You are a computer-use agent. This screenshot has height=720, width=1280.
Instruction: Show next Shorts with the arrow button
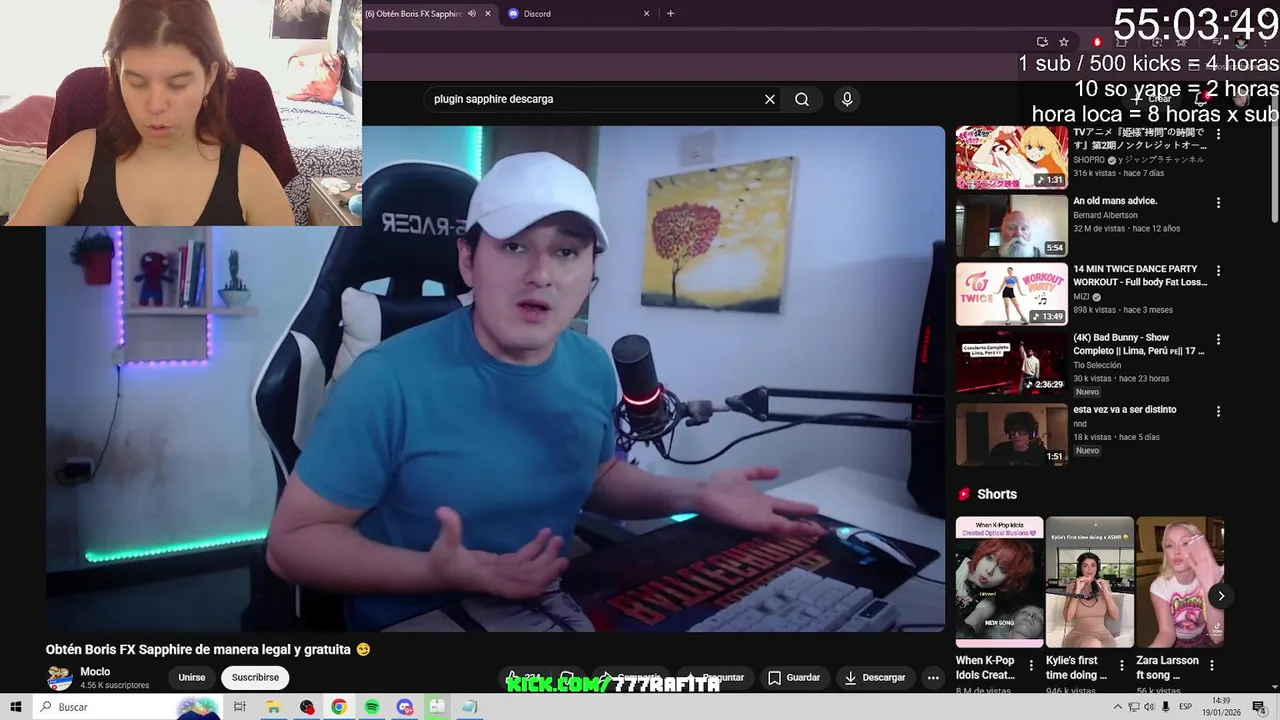point(1220,596)
